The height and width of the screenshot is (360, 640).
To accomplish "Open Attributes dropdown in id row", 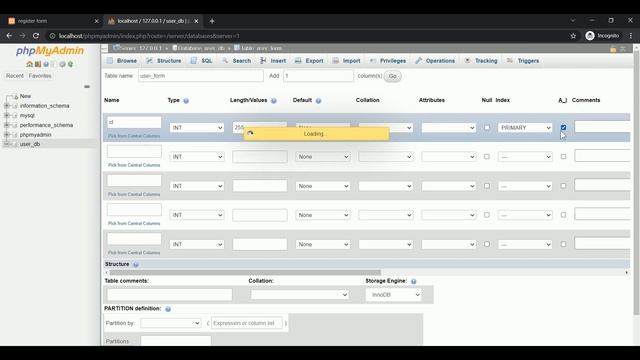I will pos(449,128).
